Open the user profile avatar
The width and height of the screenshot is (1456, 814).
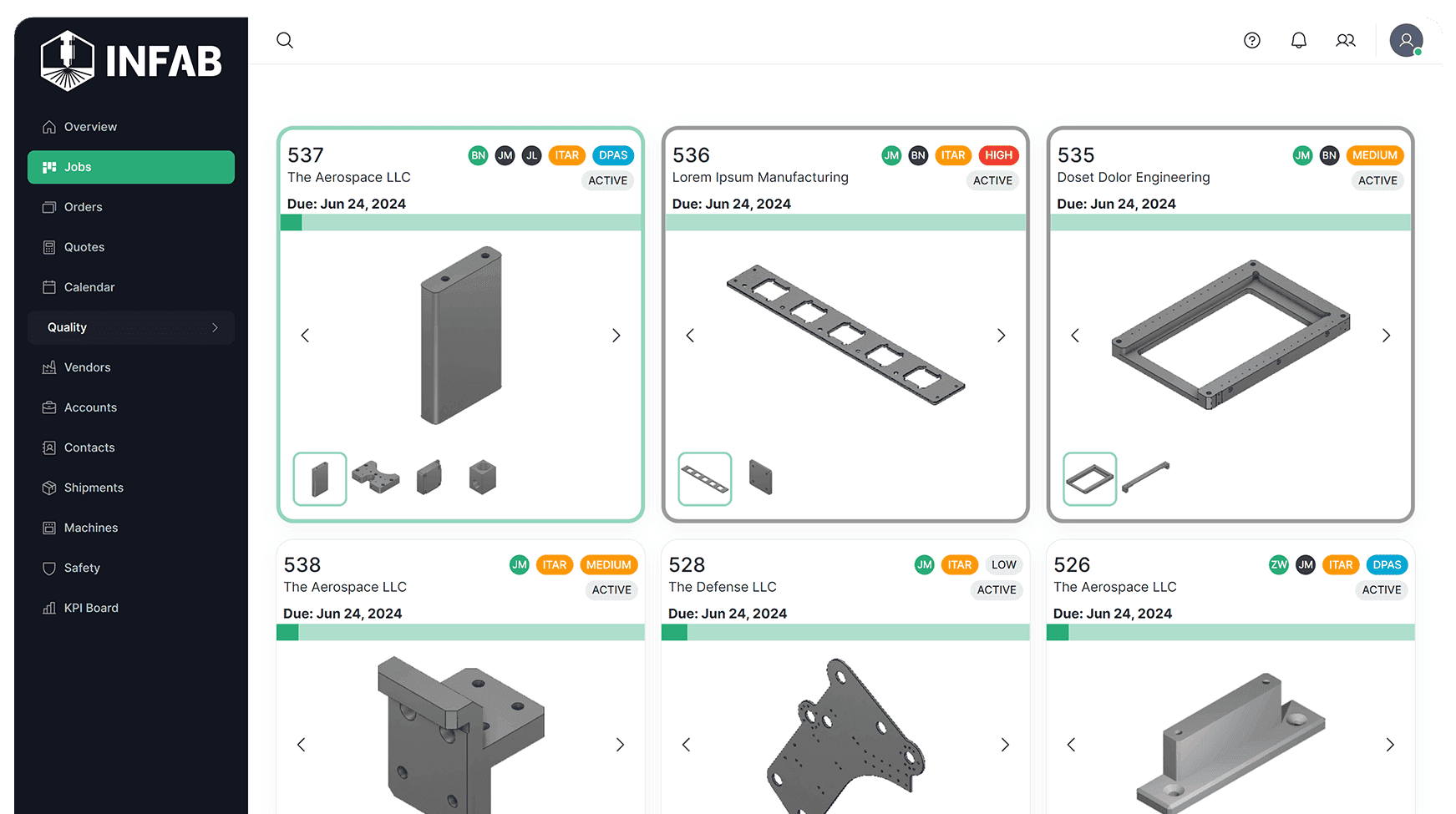click(x=1406, y=40)
